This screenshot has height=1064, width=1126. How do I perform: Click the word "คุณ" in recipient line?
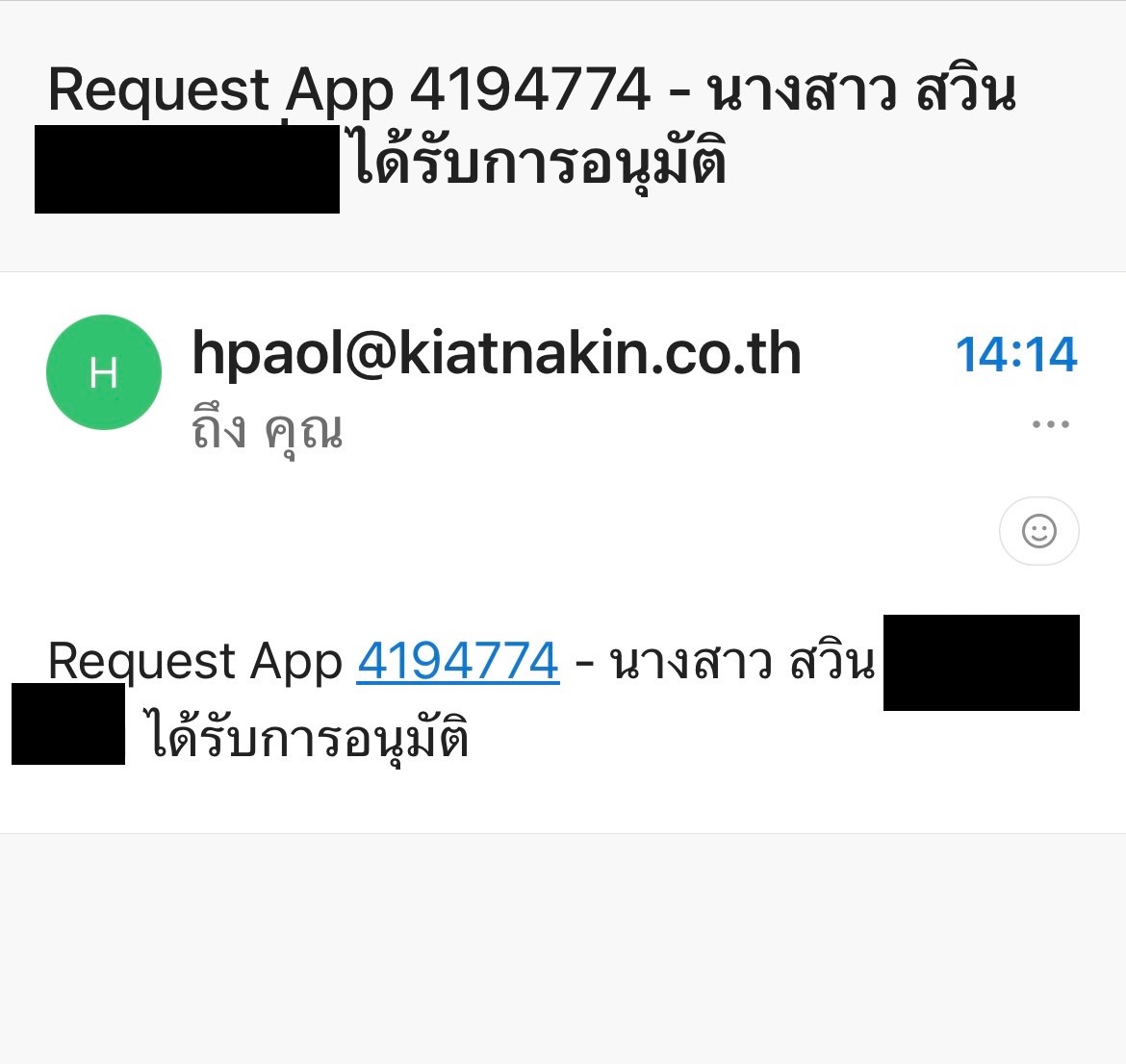pos(304,433)
